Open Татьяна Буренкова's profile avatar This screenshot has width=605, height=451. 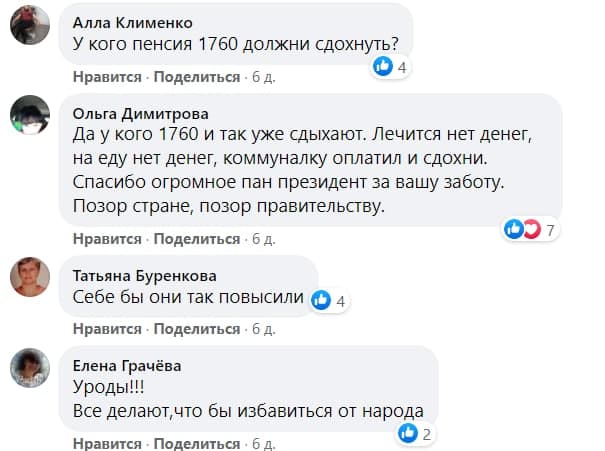click(x=30, y=276)
